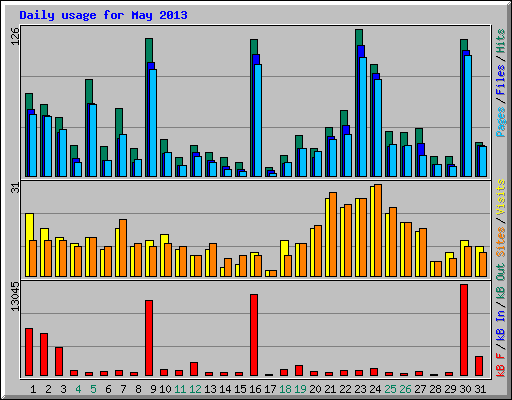Click the orange Sites bar for day 24

pos(378,230)
